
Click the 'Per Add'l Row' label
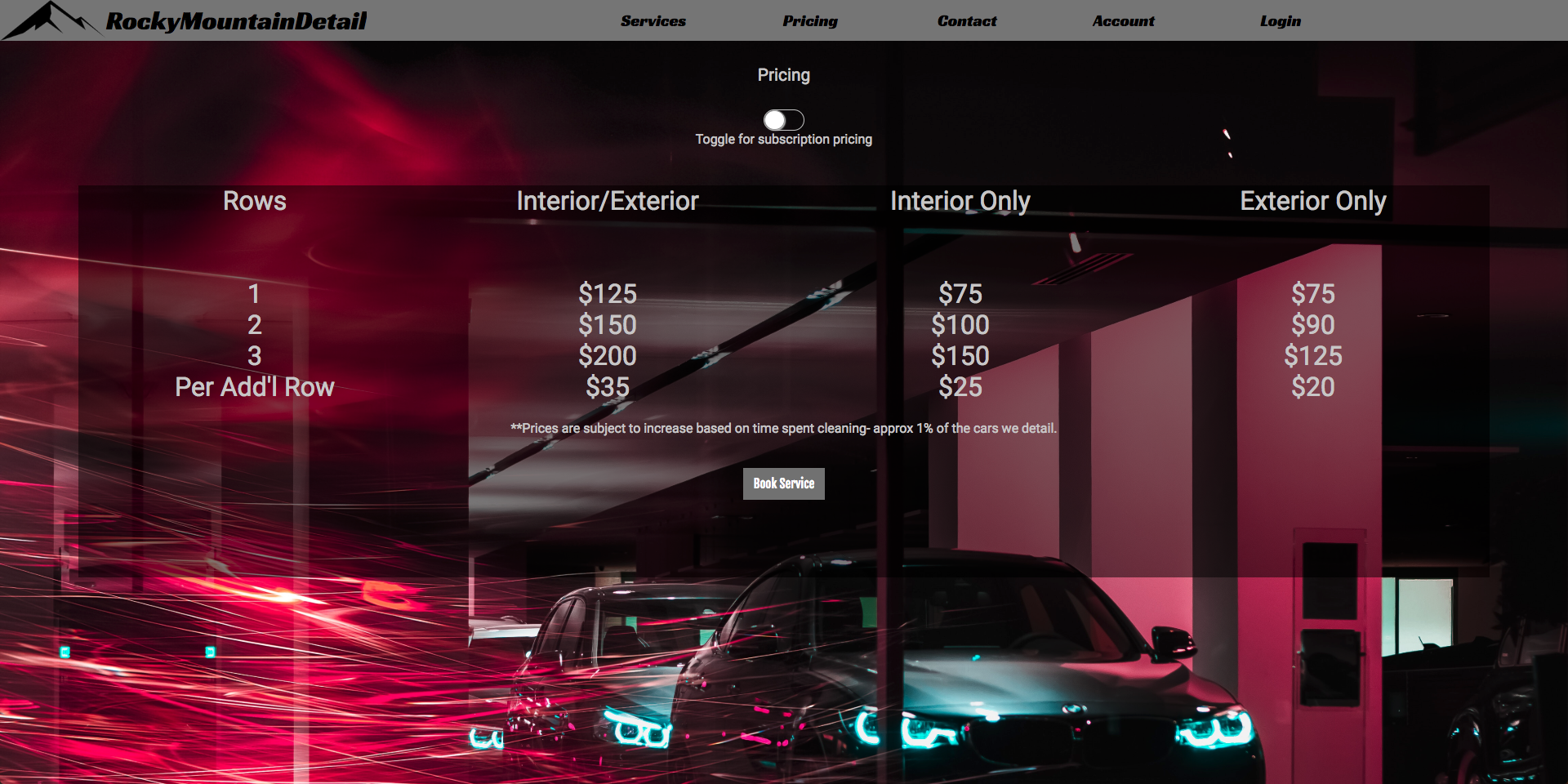point(255,387)
